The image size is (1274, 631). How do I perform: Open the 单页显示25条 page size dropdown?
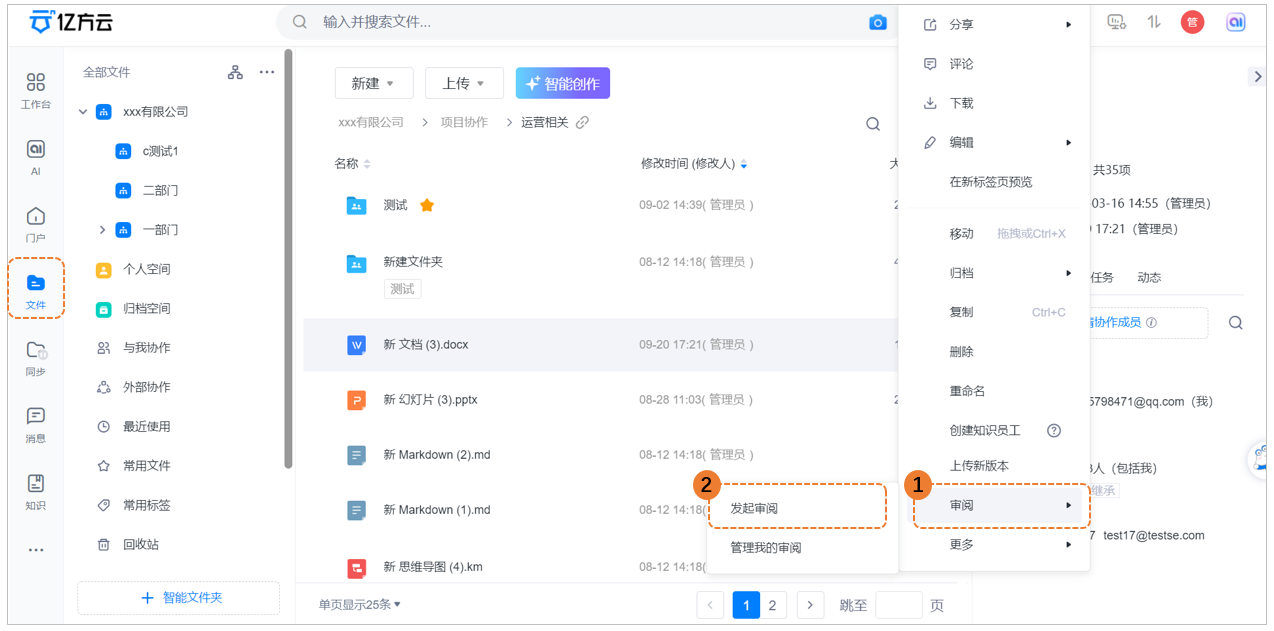[x=360, y=604]
